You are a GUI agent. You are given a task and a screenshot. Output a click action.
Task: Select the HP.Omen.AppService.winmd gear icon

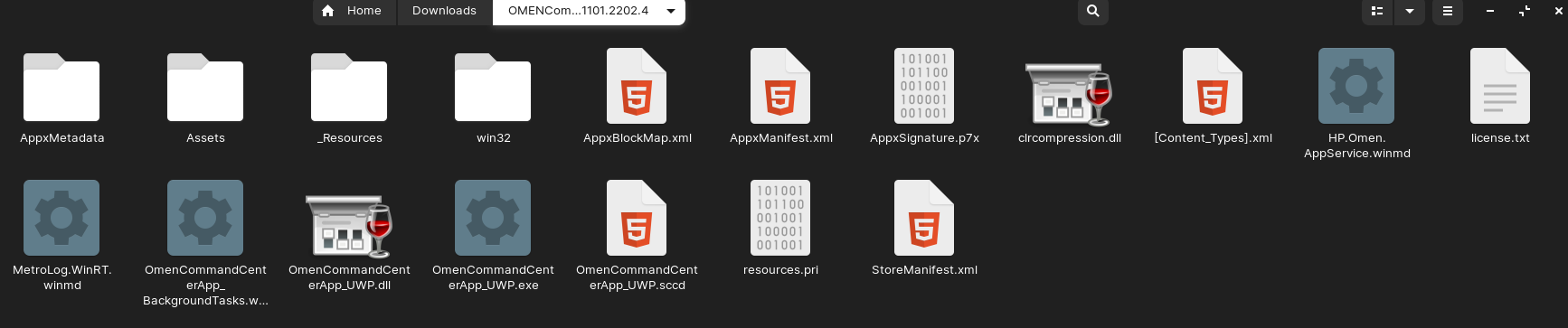coord(1356,86)
